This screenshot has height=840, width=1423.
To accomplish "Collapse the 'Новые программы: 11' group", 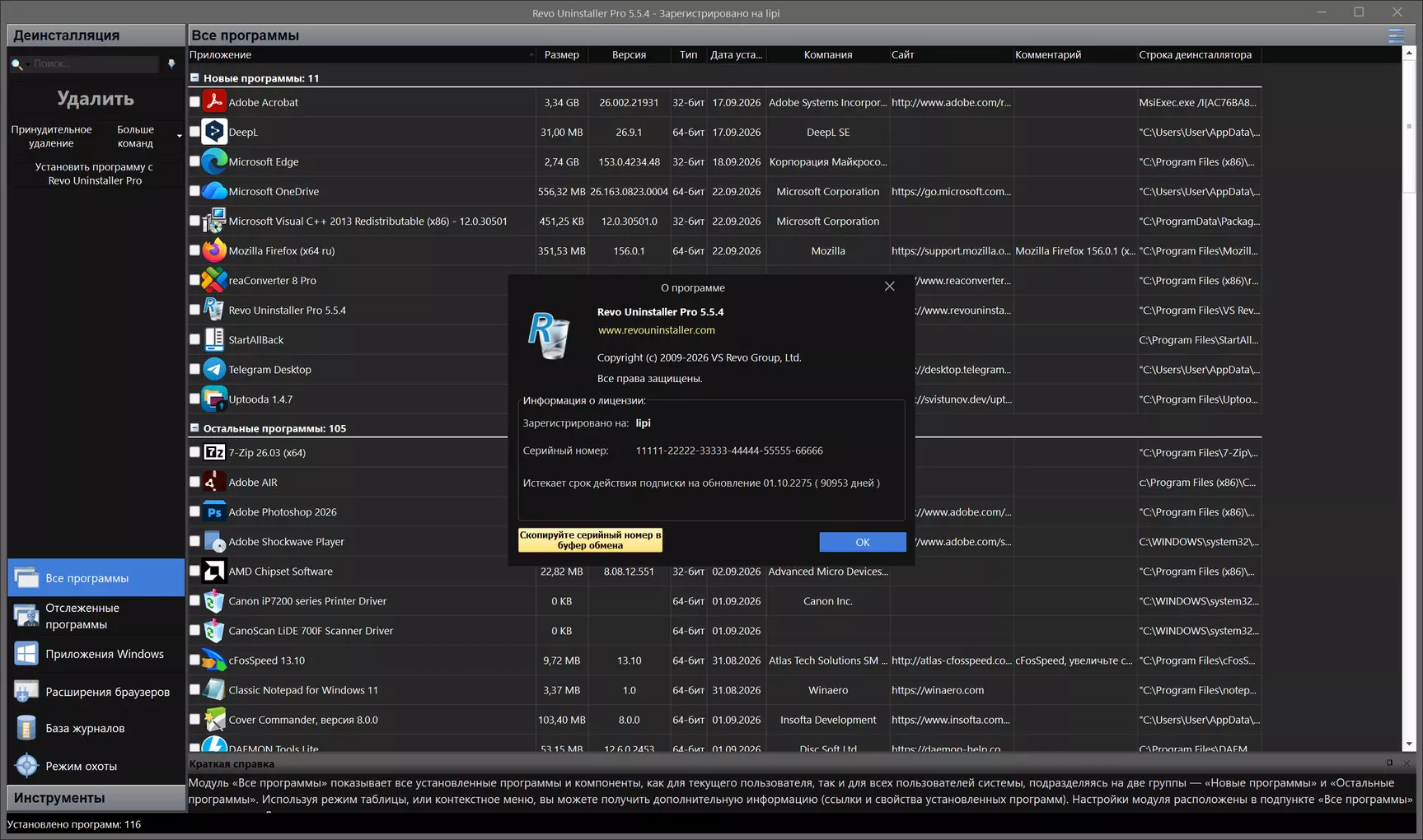I will point(194,77).
